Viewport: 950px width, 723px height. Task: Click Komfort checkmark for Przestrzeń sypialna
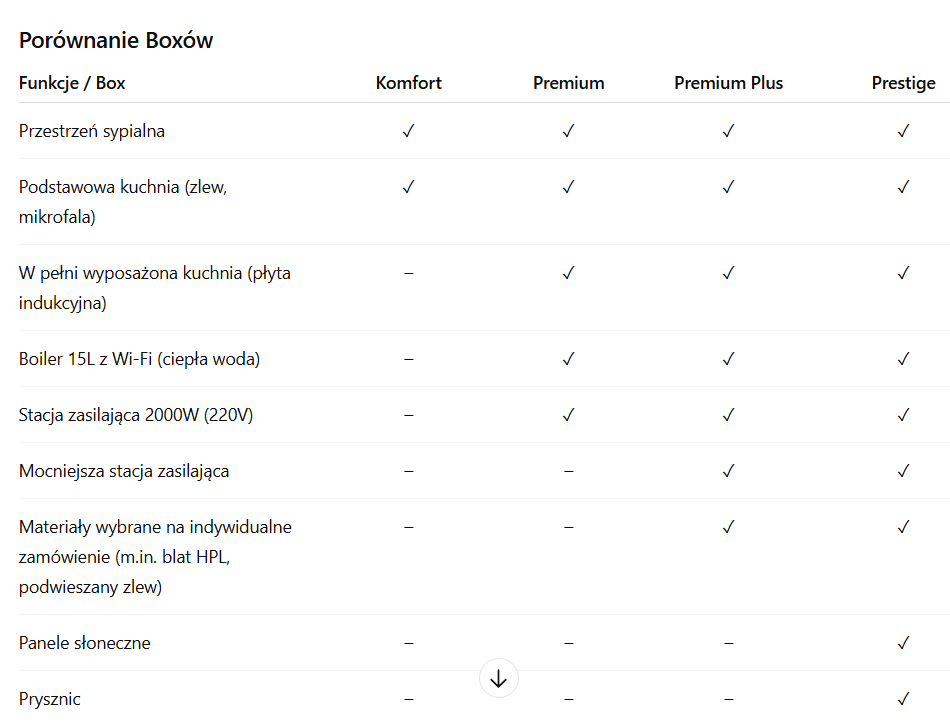click(x=408, y=131)
